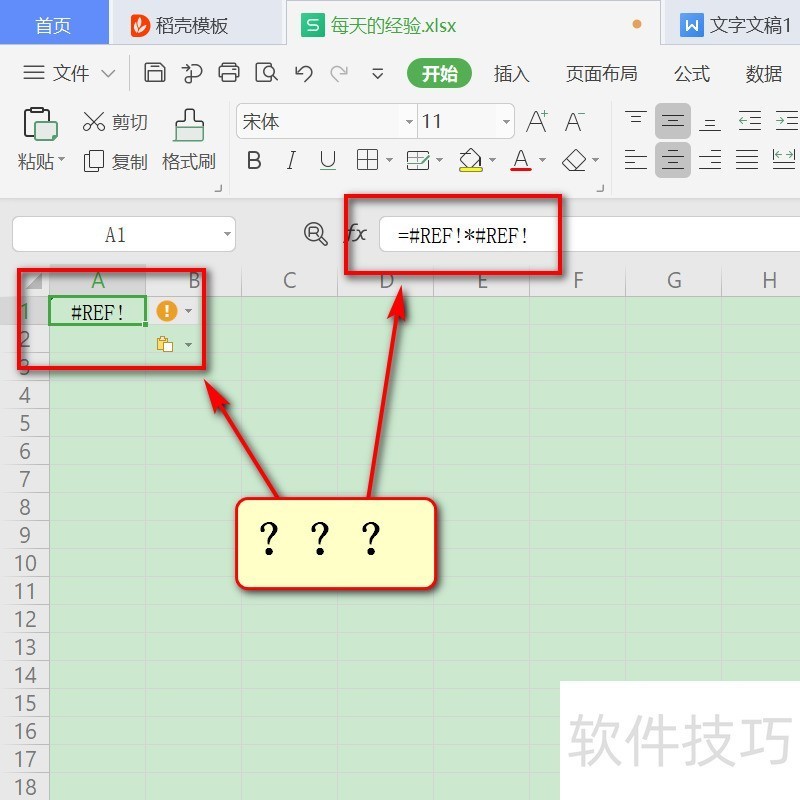Copy selection with 复制

[x=115, y=162]
